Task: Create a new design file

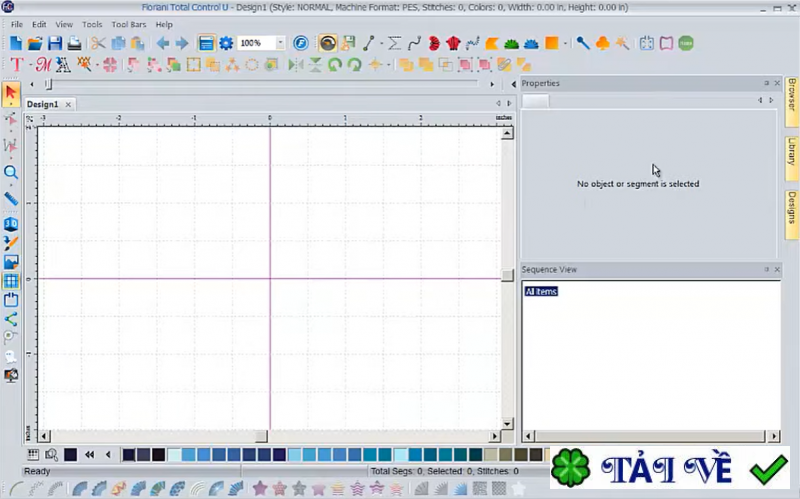Action: point(16,43)
